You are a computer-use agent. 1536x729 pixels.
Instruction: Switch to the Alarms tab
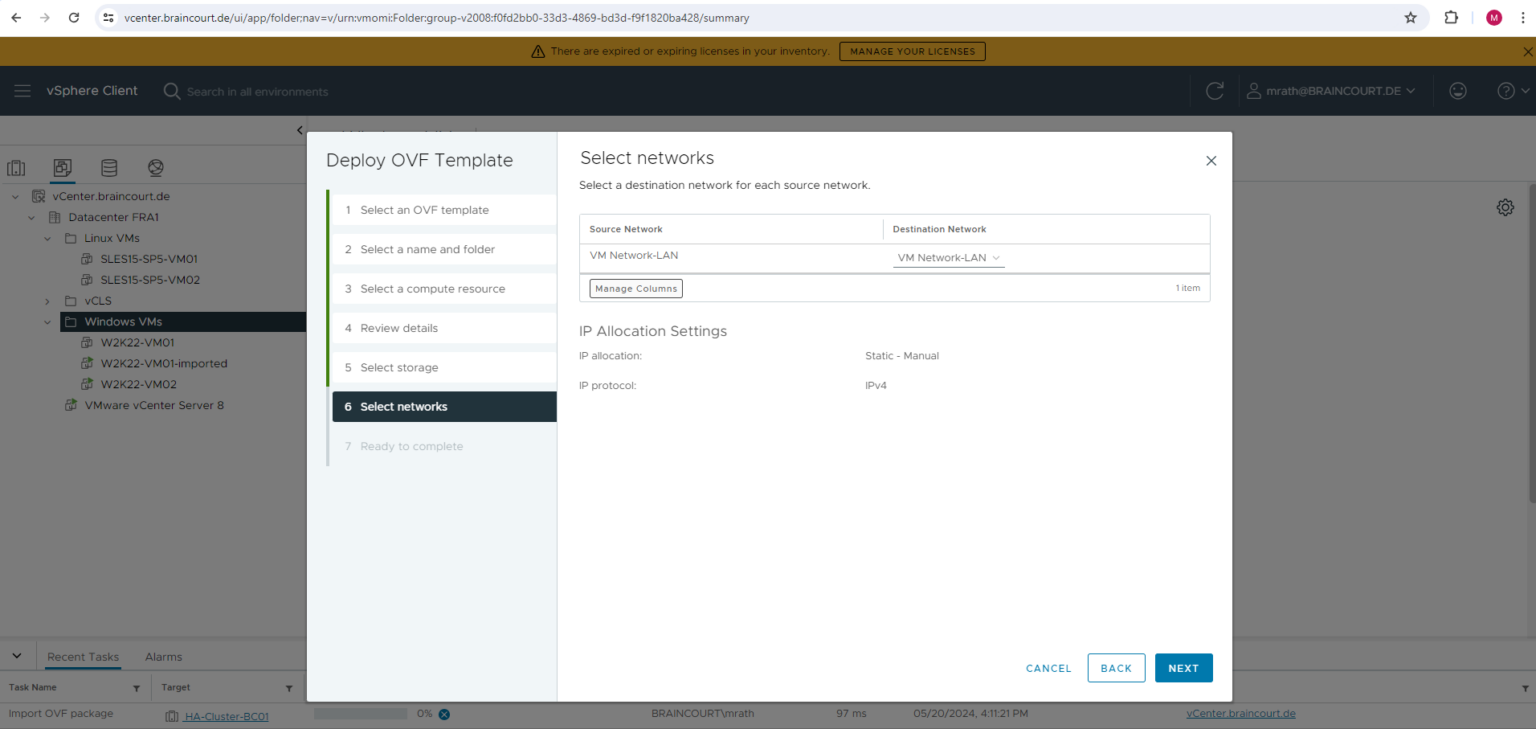[x=163, y=656]
